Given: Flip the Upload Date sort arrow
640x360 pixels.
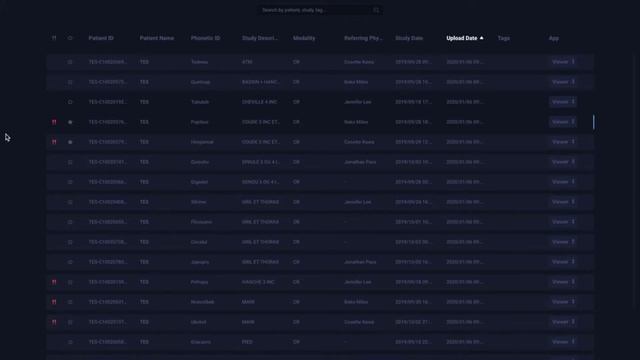Looking at the screenshot, I should (x=482, y=38).
